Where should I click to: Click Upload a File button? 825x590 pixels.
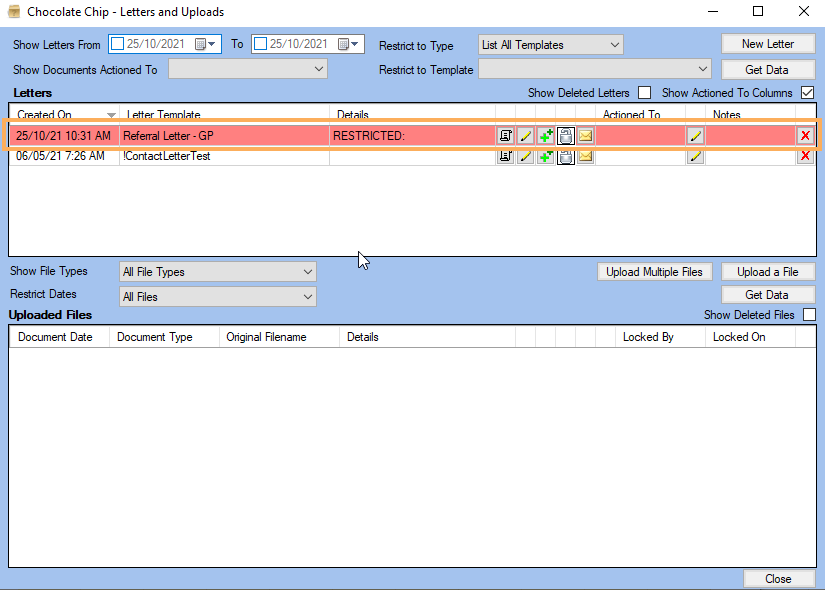tap(768, 272)
